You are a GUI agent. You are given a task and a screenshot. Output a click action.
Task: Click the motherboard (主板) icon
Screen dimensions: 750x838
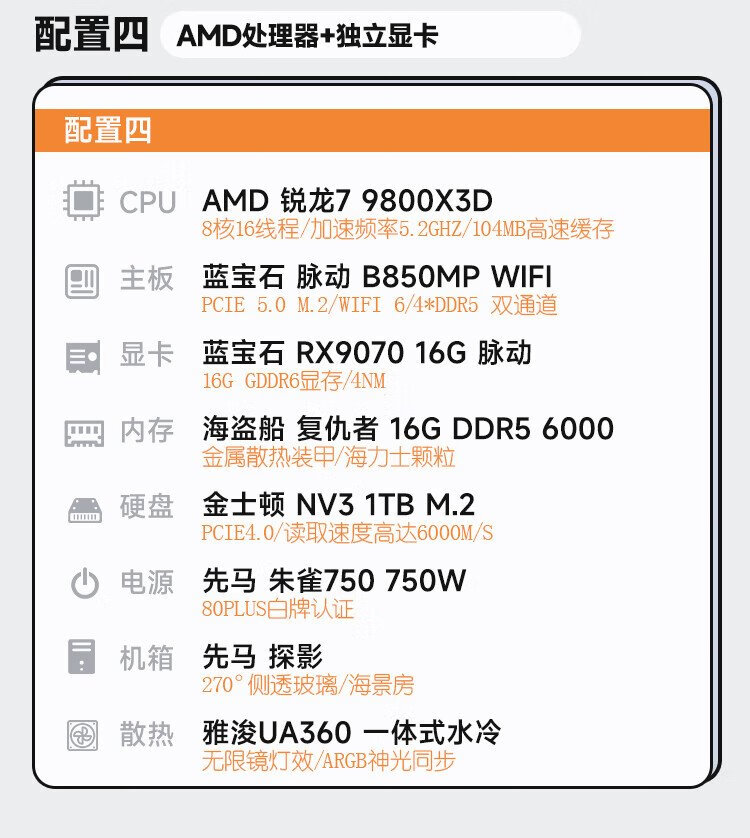tap(83, 279)
